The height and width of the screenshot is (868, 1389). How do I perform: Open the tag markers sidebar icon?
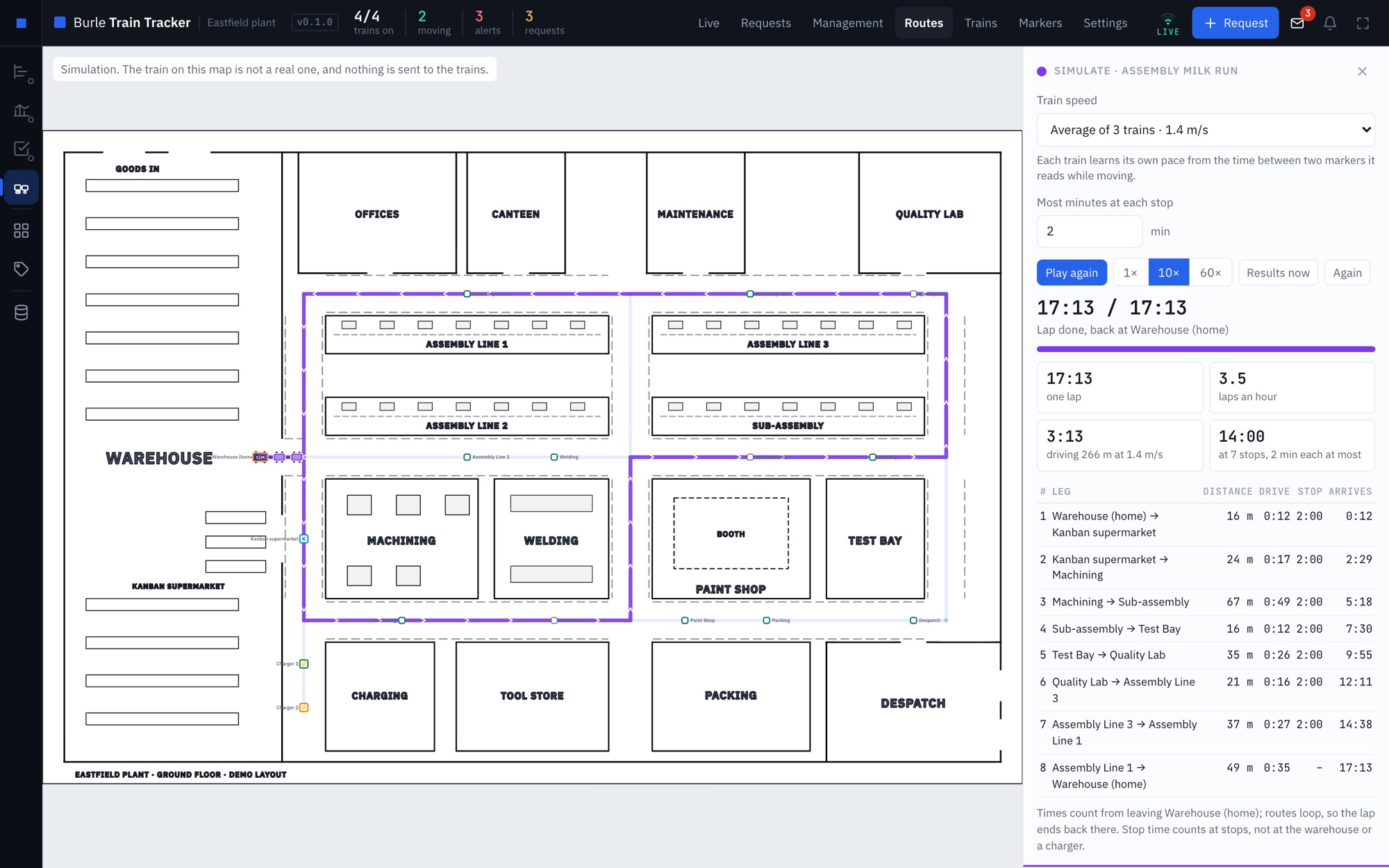pos(22,269)
